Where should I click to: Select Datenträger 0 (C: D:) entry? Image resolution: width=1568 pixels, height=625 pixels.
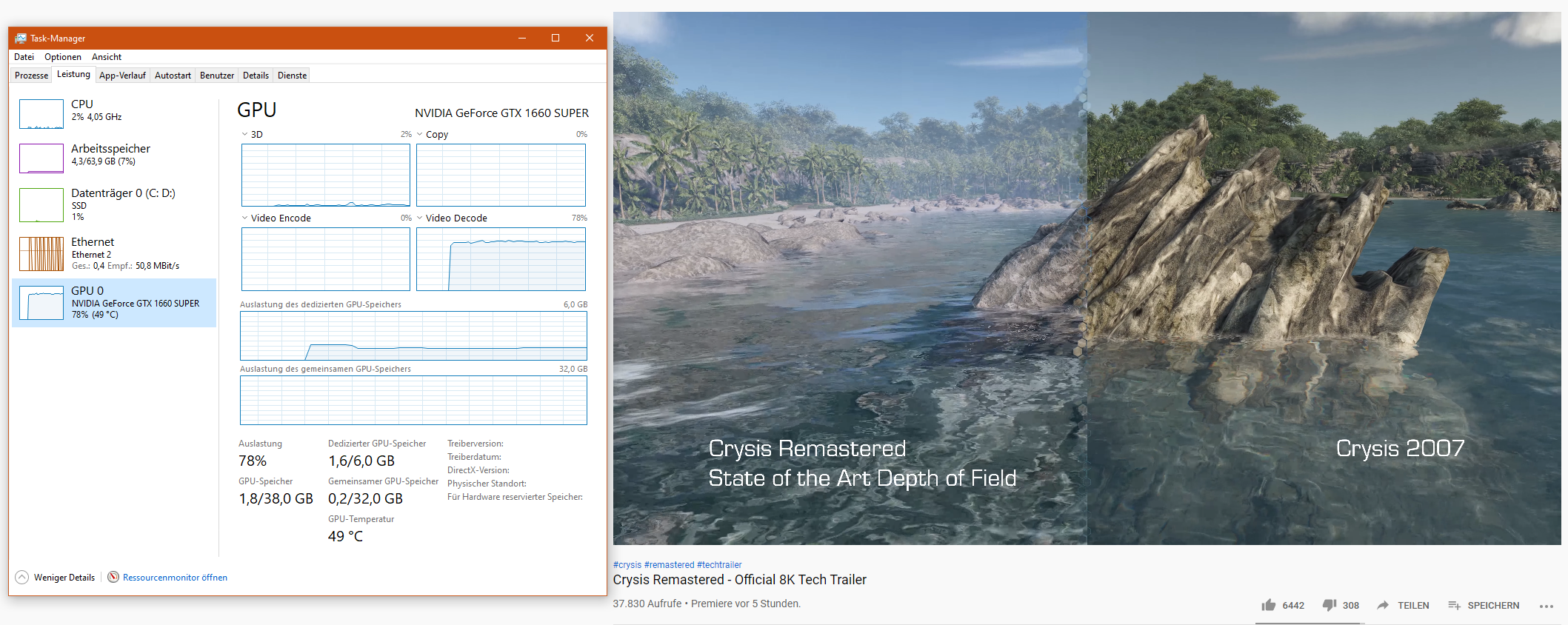[114, 204]
